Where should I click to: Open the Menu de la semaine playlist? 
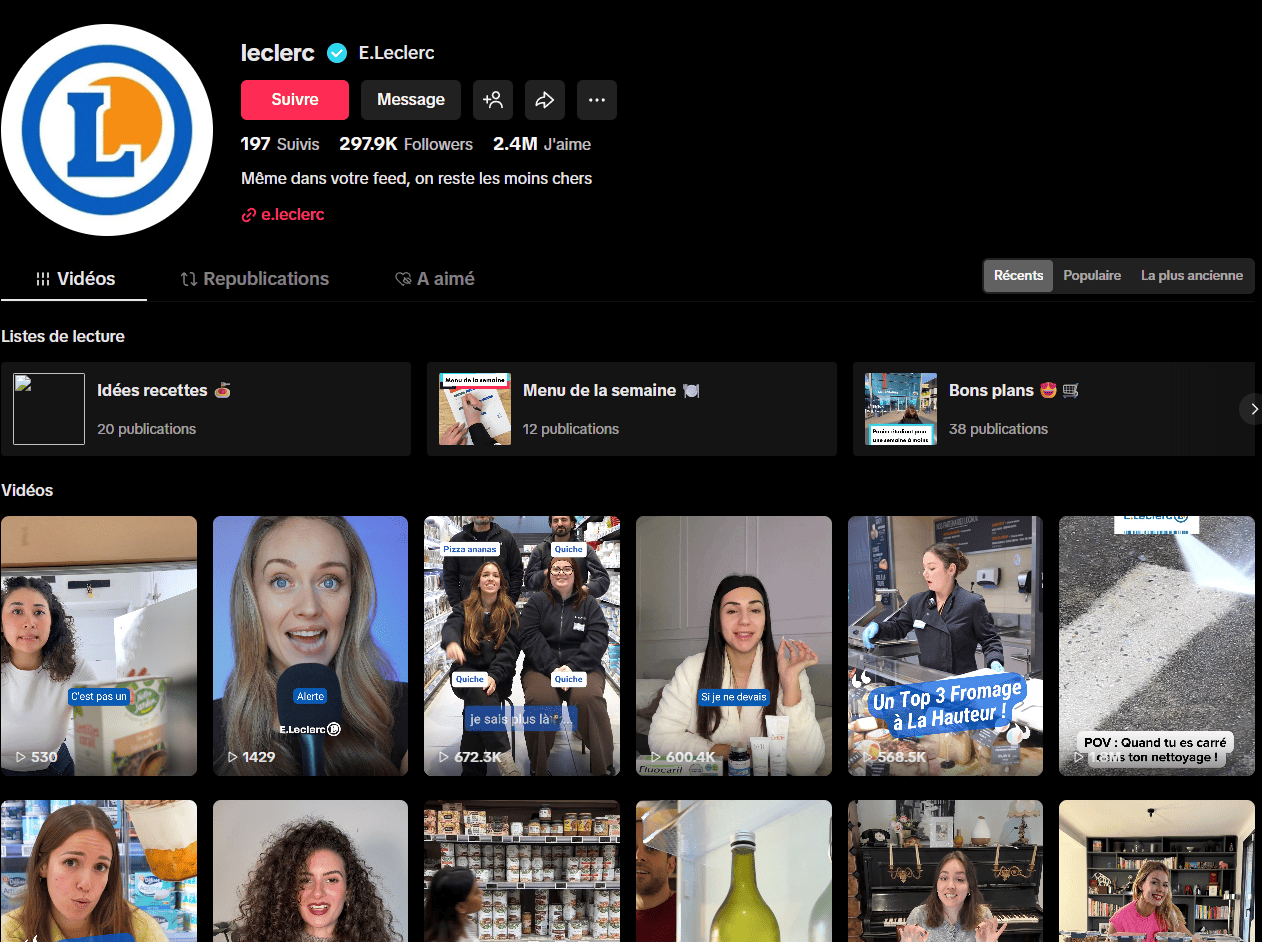tap(632, 409)
